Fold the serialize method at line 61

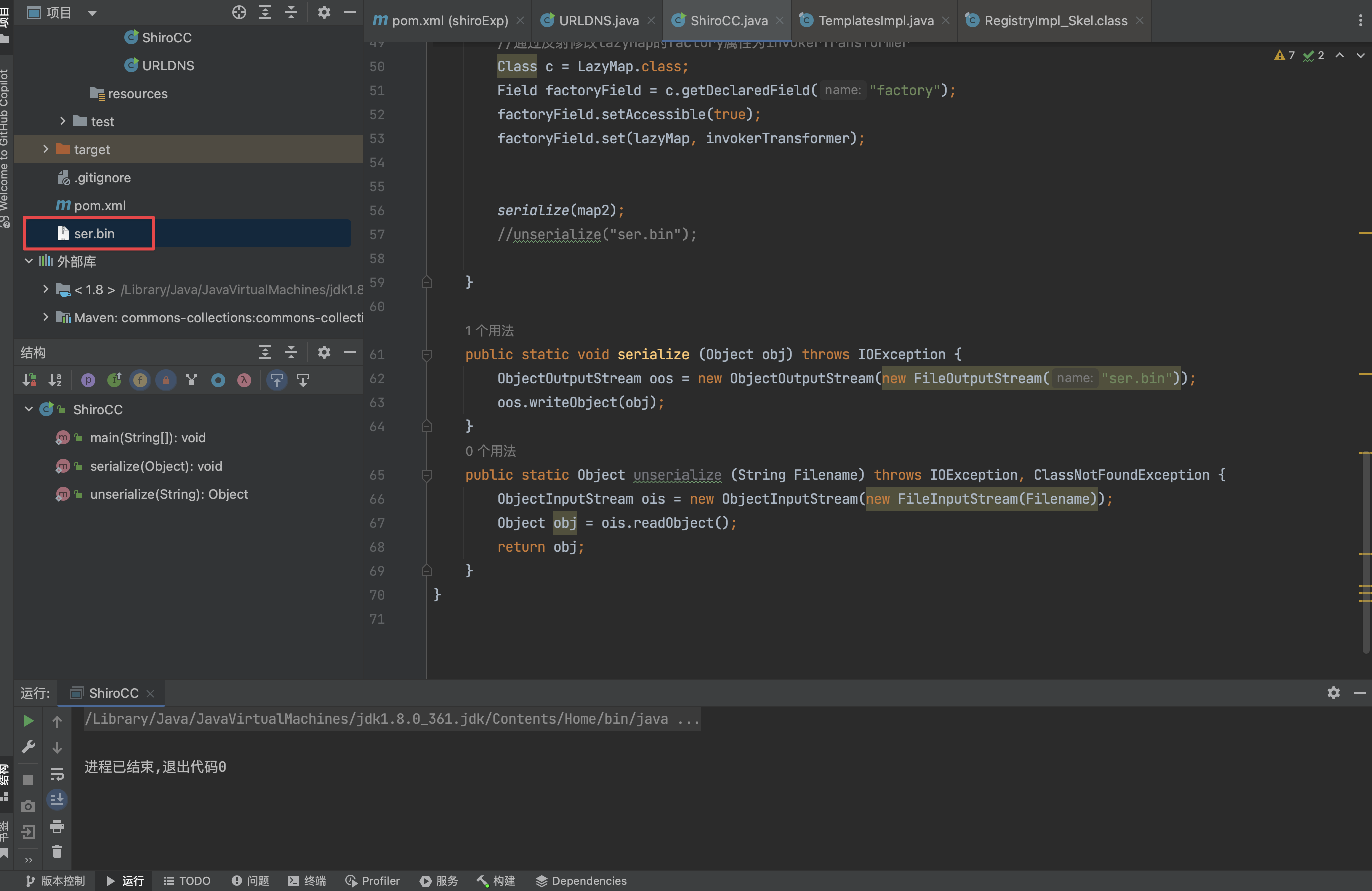427,355
